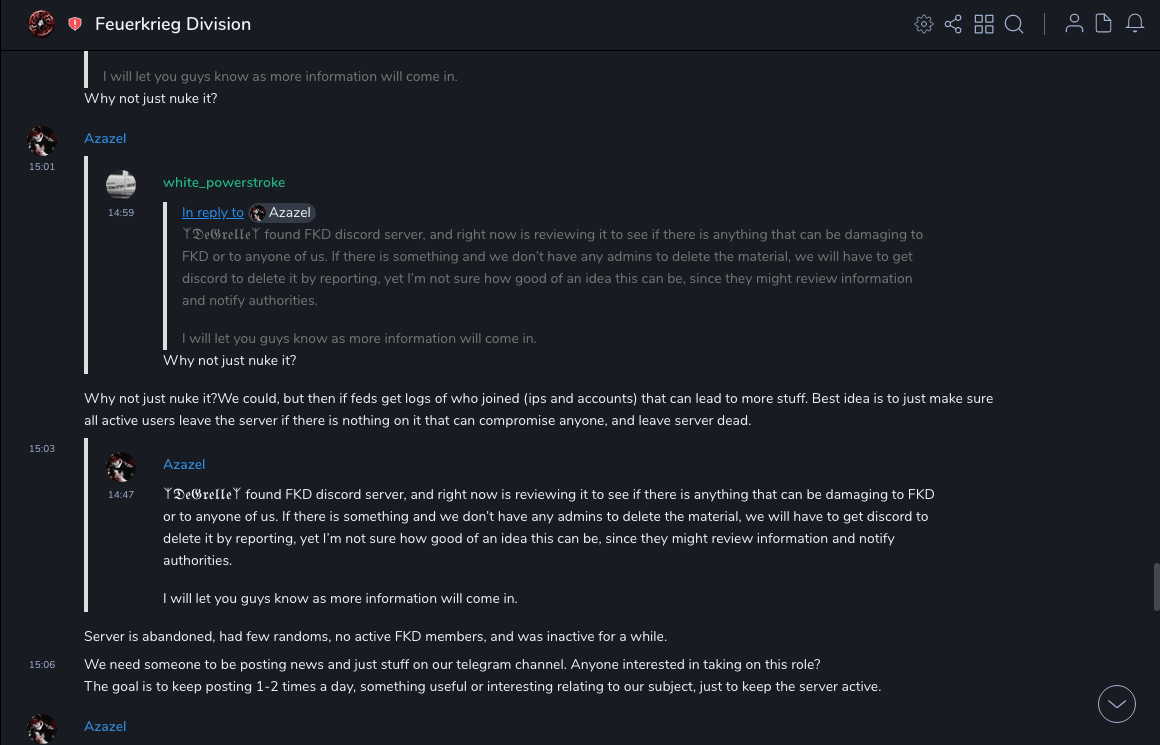Click the Azazel sender name at 15:01
Image resolution: width=1160 pixels, height=745 pixels.
(105, 138)
